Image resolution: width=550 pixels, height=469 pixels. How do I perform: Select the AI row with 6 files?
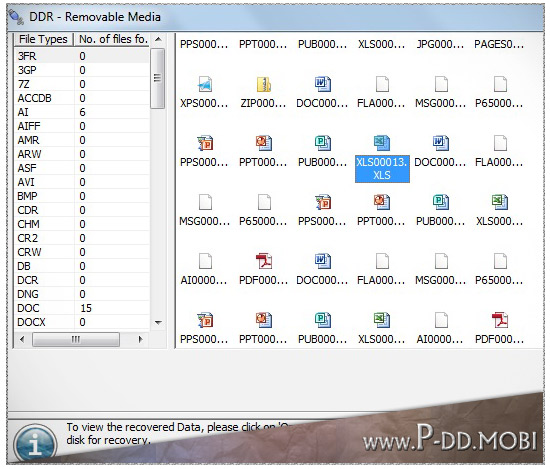click(82, 112)
